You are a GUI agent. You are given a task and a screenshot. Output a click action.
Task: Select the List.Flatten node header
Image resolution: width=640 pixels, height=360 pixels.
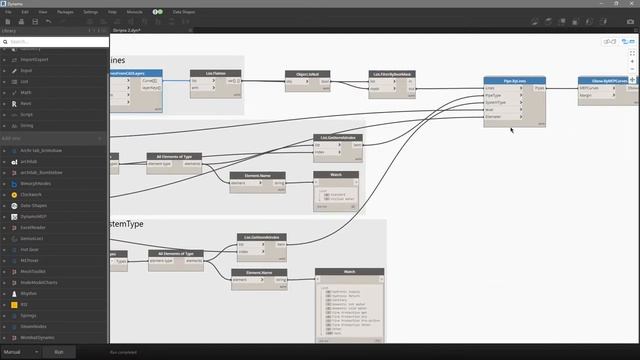coord(216,73)
